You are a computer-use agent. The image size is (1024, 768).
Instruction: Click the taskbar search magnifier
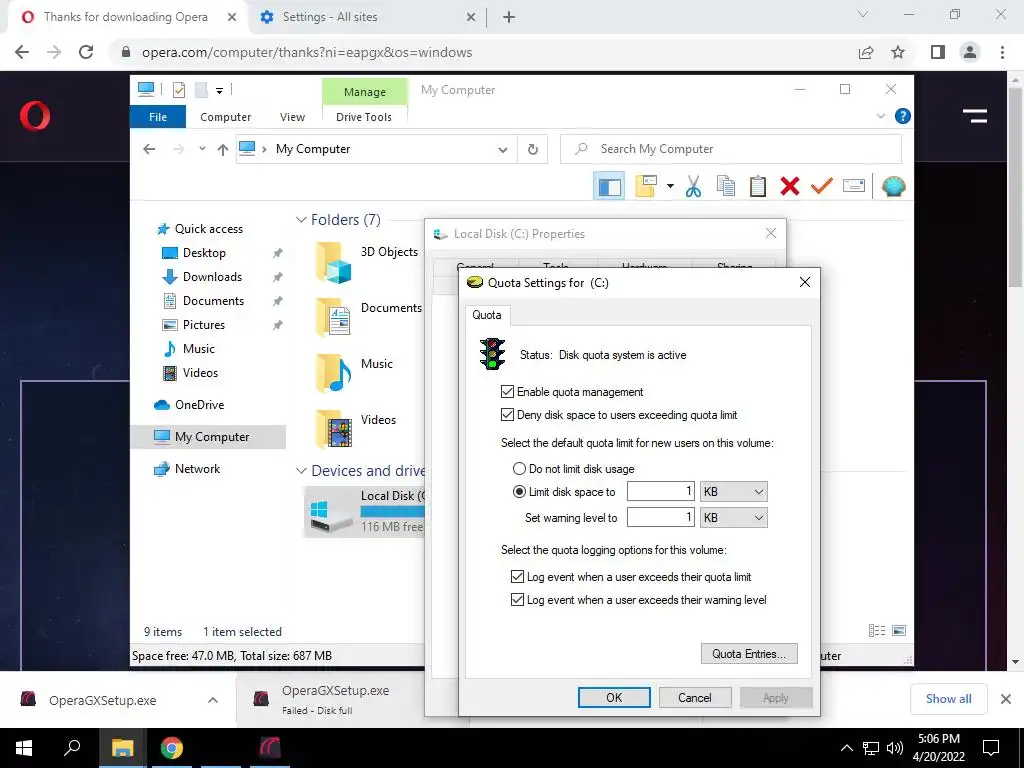(72, 746)
